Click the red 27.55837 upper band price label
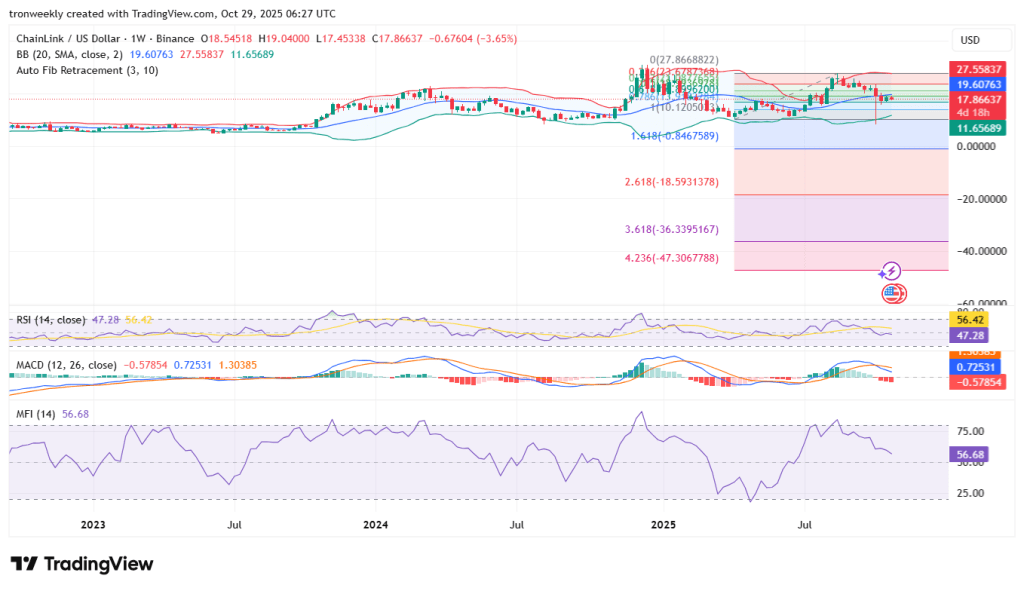Screen dimensions: 1024x591 point(978,69)
